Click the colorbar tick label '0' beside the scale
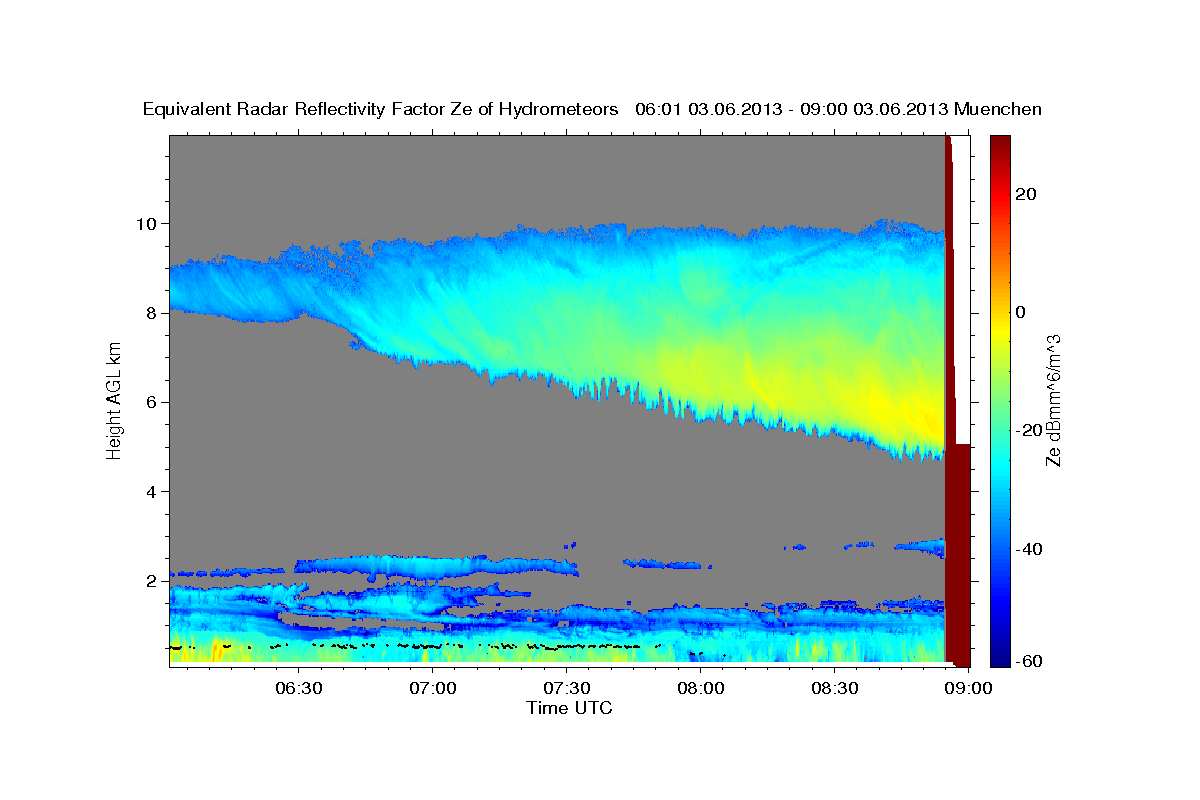 point(1021,312)
